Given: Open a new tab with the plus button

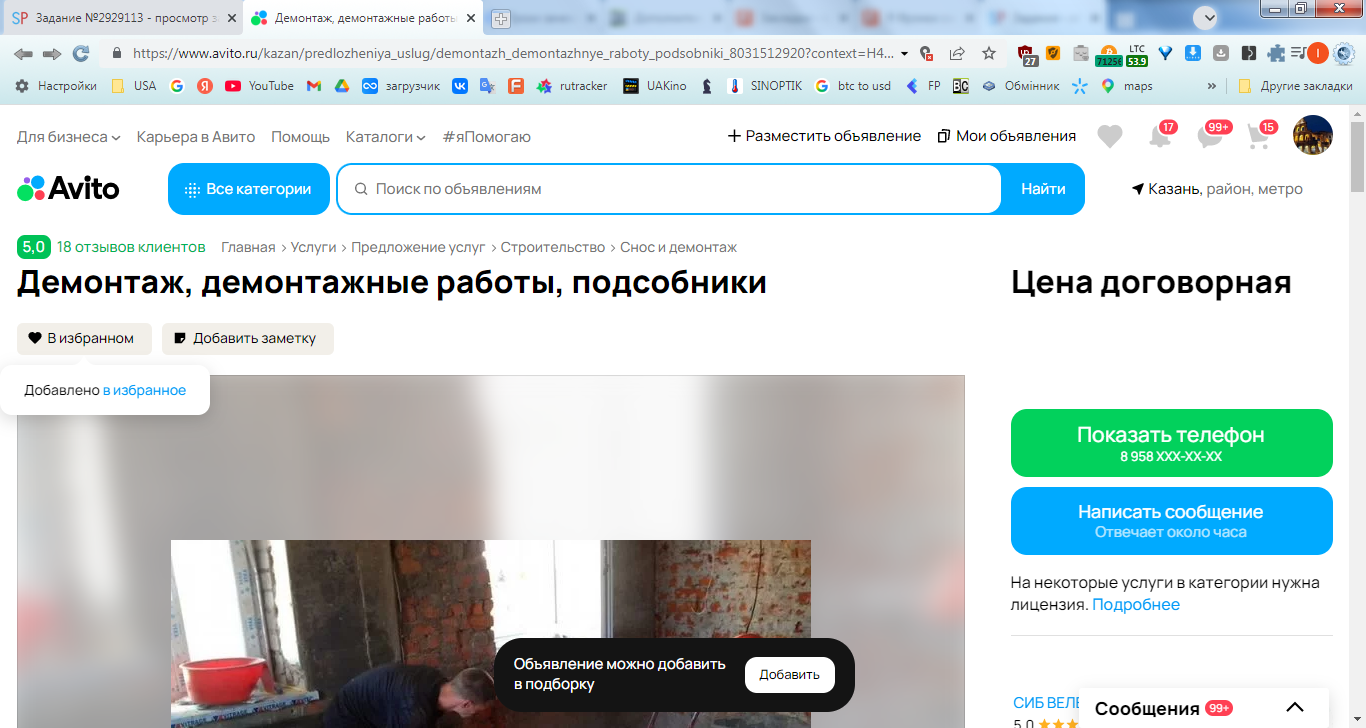Looking at the screenshot, I should (501, 18).
